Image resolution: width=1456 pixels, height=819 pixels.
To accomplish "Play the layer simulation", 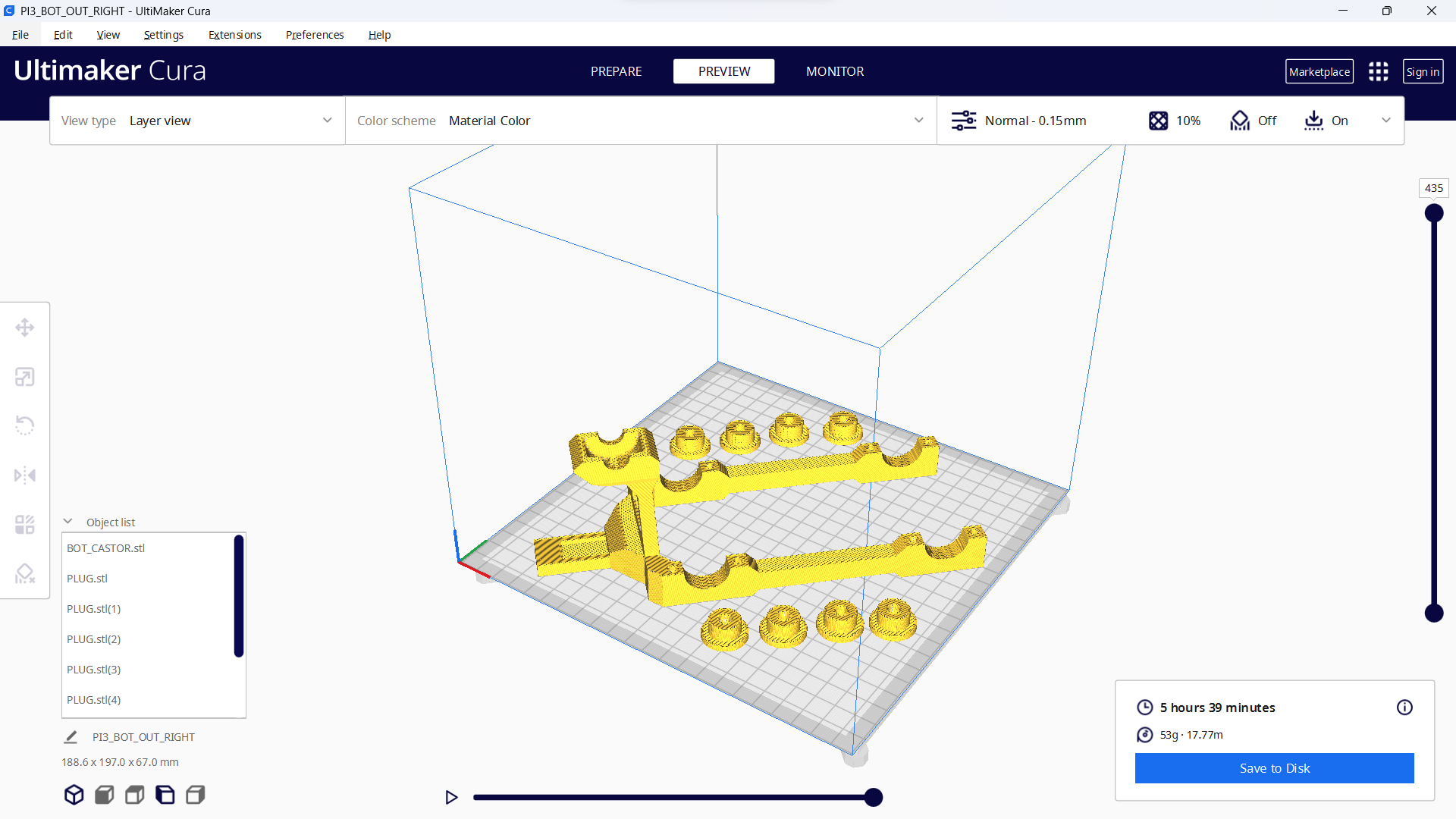I will click(x=451, y=797).
